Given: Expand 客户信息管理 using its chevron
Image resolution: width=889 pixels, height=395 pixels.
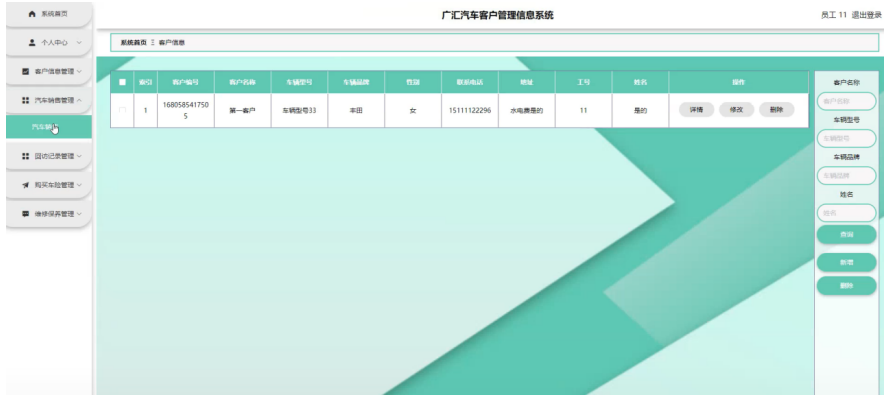Looking at the screenshot, I should coord(79,71).
